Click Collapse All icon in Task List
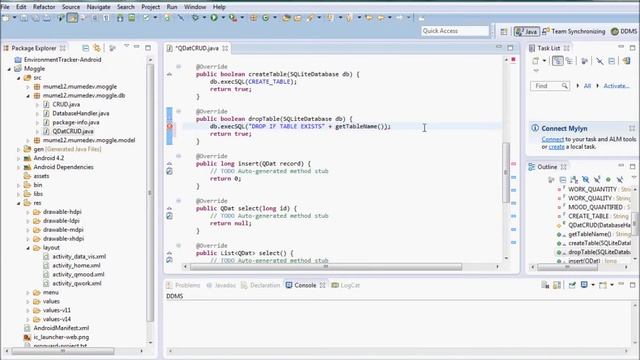640x360 pixels. tap(611, 61)
